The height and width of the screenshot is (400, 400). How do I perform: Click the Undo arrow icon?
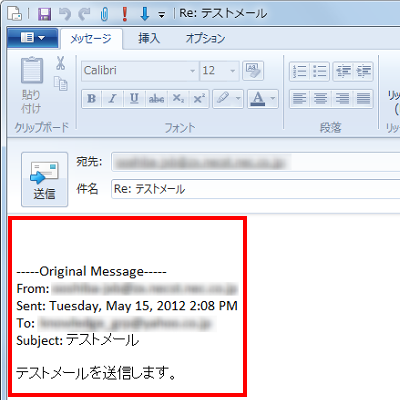point(65,14)
